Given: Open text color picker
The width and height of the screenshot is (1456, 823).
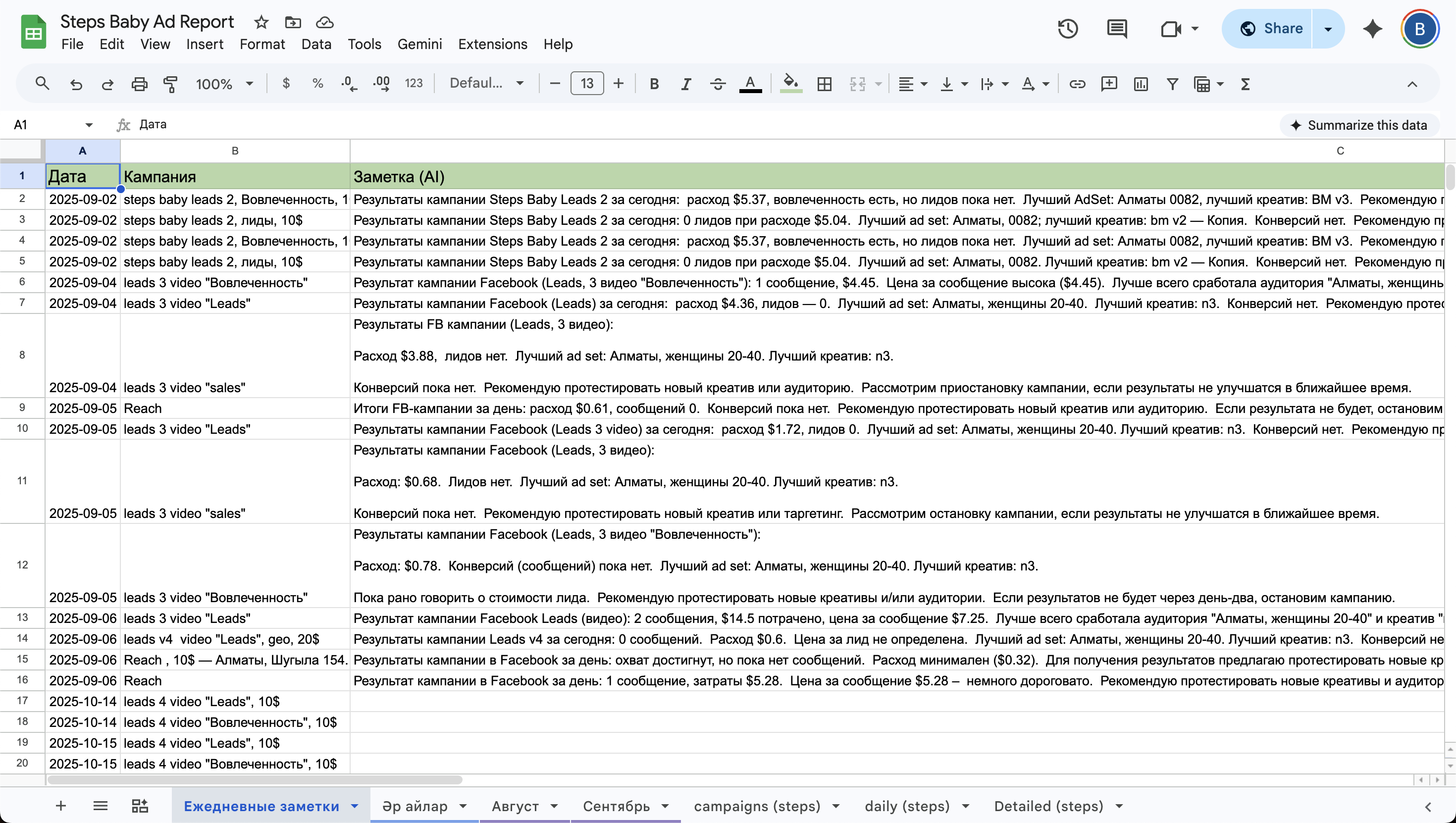Looking at the screenshot, I should [750, 84].
